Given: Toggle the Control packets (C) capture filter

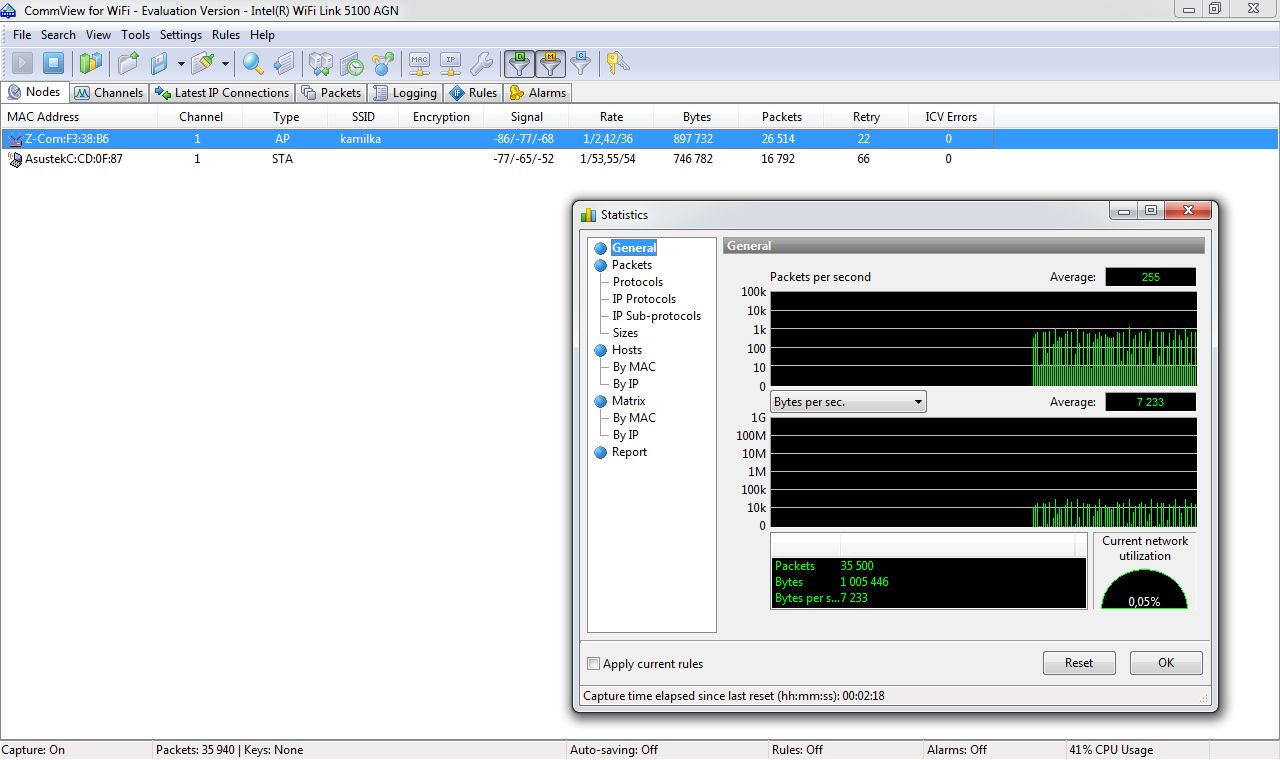Looking at the screenshot, I should [x=581, y=64].
